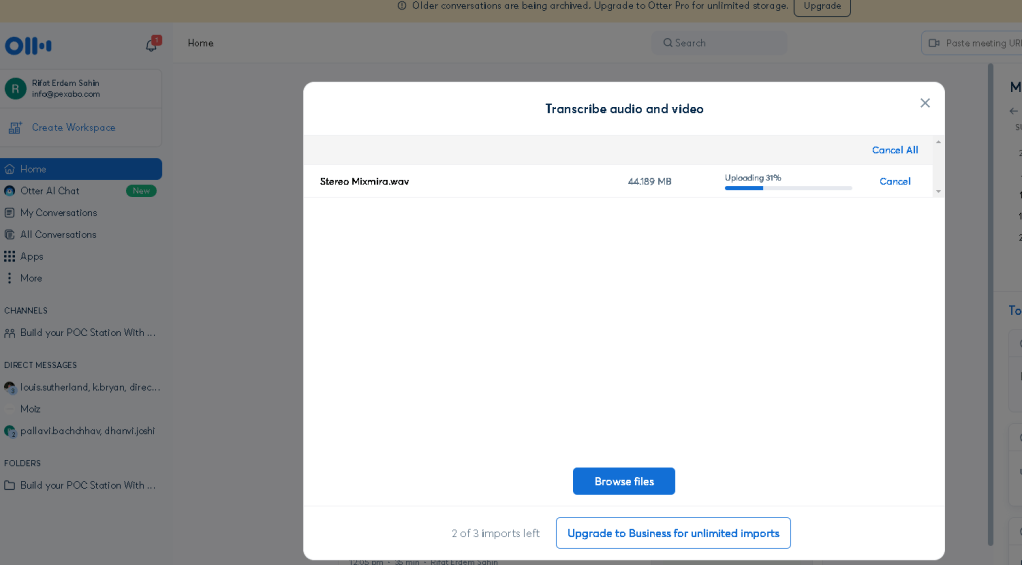Click the New badge on Otter AI Chat
The width and height of the screenshot is (1022, 565).
pyautogui.click(x=141, y=191)
